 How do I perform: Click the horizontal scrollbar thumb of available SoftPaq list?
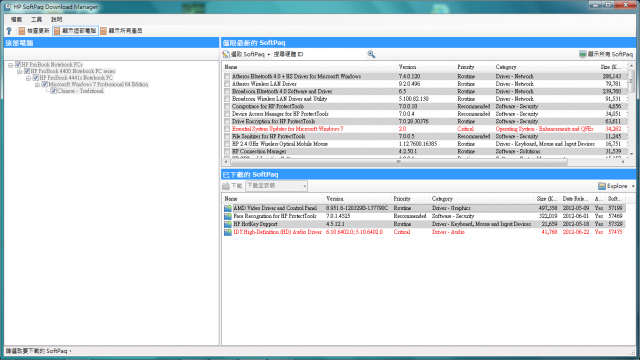point(398,162)
